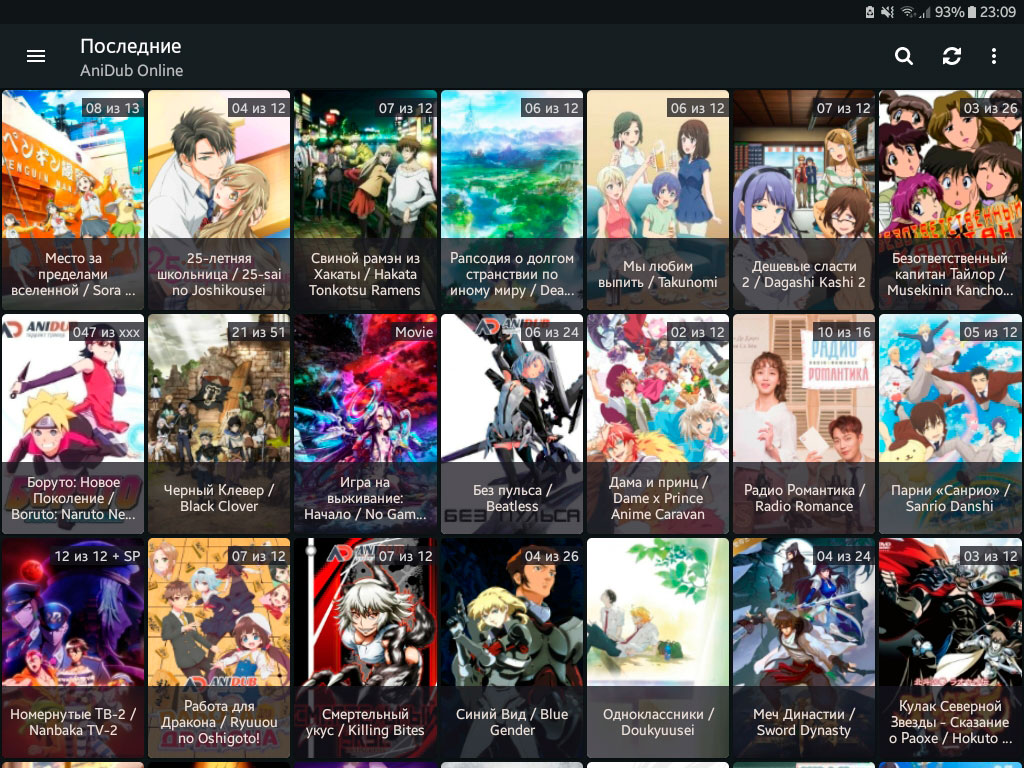The height and width of the screenshot is (768, 1024).
Task: Select the Hokuto 'Кулак Северной Звезды' card
Action: pos(950,648)
